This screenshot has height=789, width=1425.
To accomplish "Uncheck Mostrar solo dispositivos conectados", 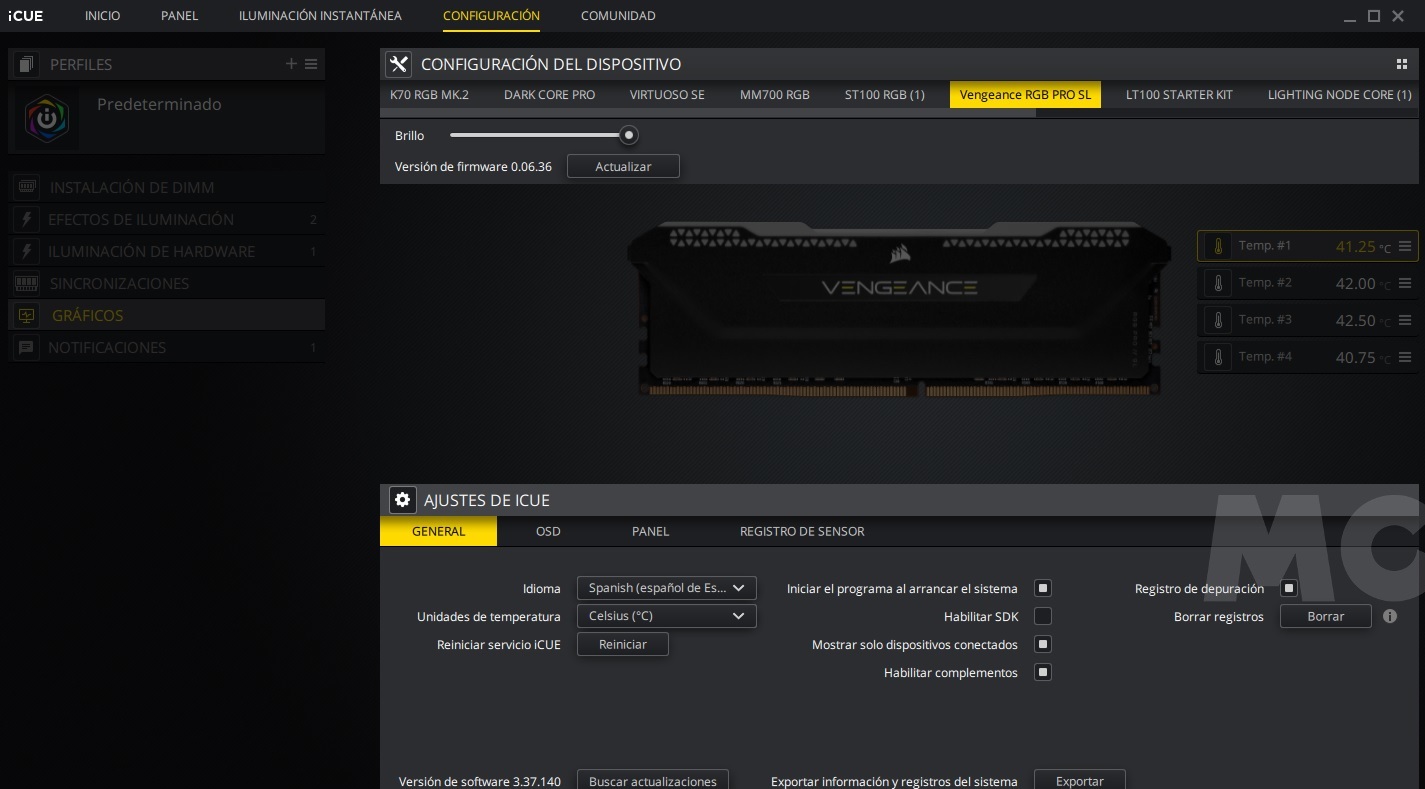I will pyautogui.click(x=1043, y=644).
